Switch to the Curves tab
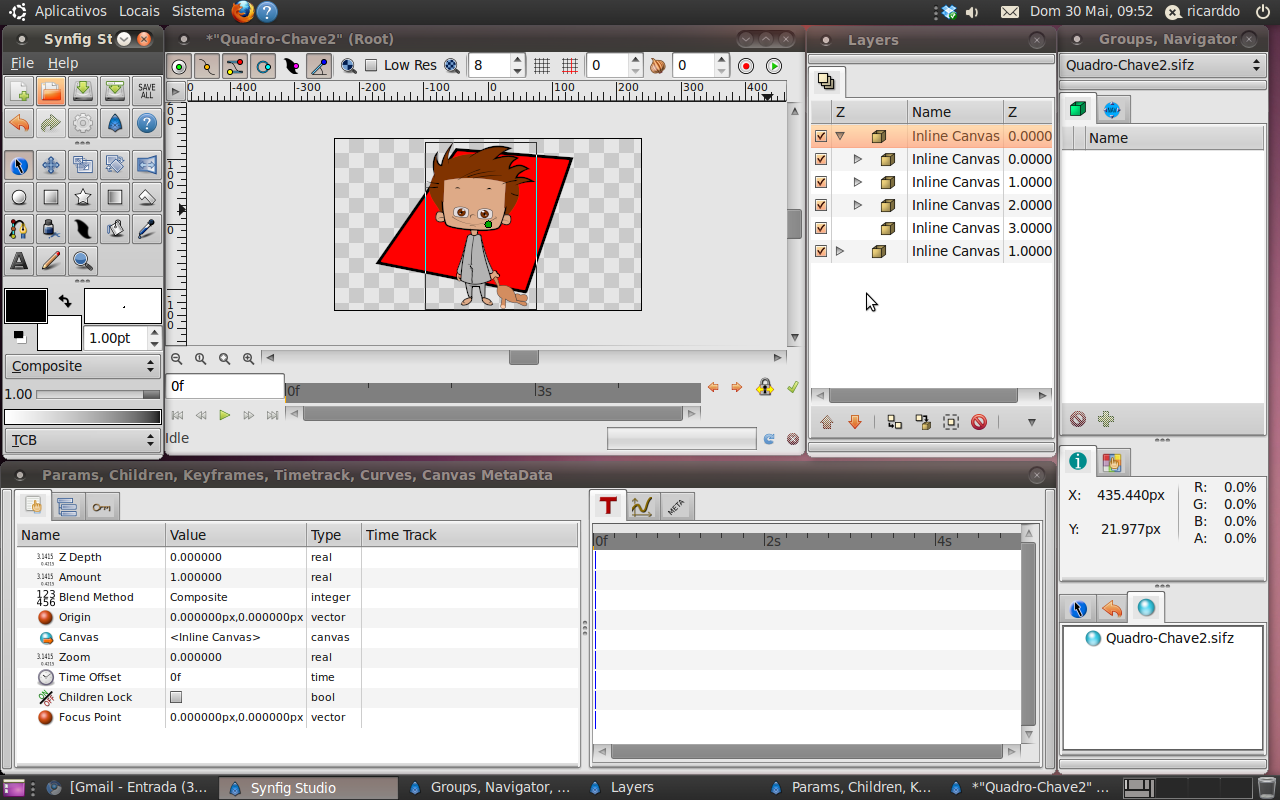Image resolution: width=1280 pixels, height=800 pixels. click(642, 507)
